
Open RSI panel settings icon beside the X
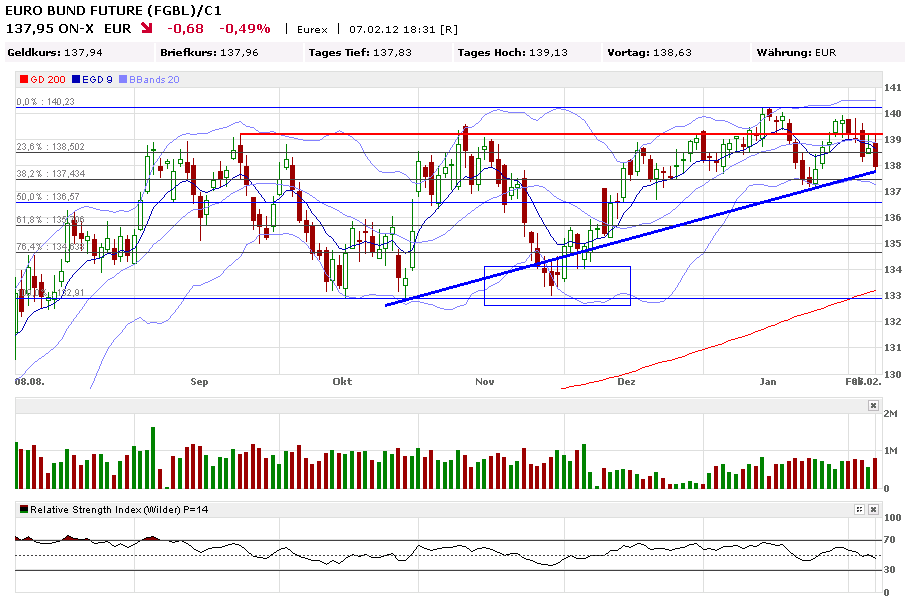(x=860, y=510)
